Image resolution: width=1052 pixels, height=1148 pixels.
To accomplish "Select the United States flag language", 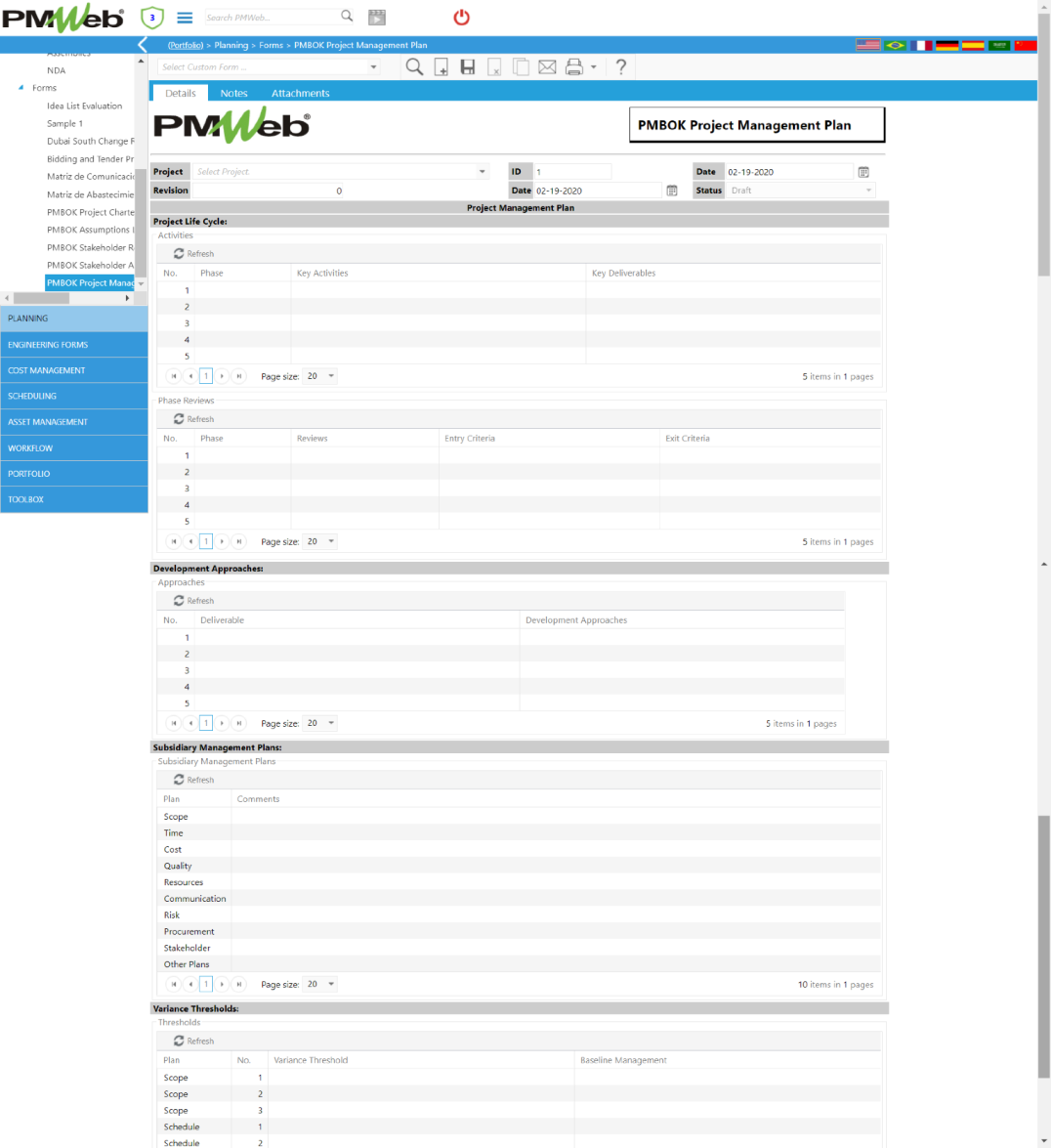I will [868, 45].
